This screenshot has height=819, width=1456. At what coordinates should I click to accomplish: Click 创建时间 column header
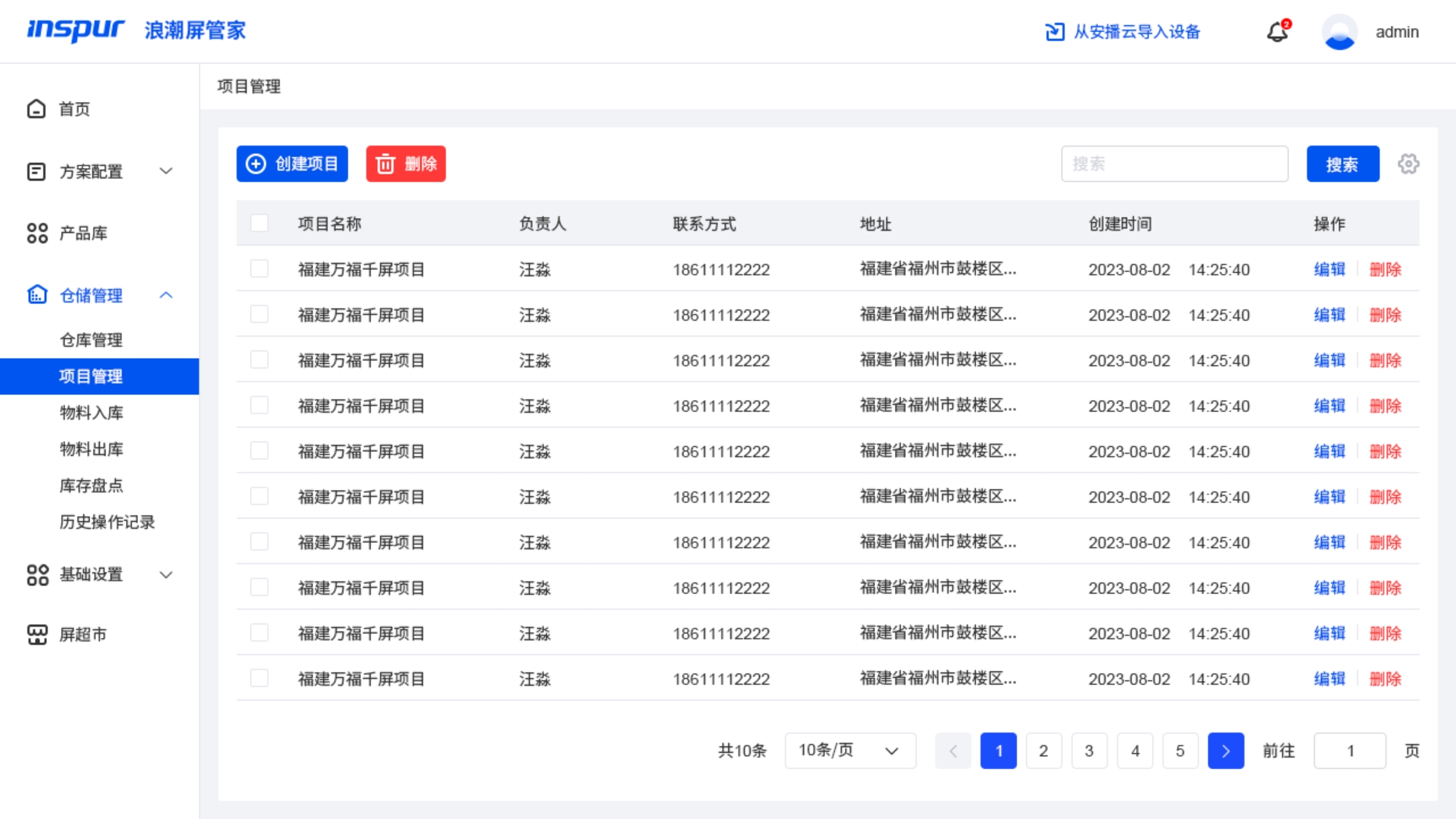pyautogui.click(x=1120, y=224)
